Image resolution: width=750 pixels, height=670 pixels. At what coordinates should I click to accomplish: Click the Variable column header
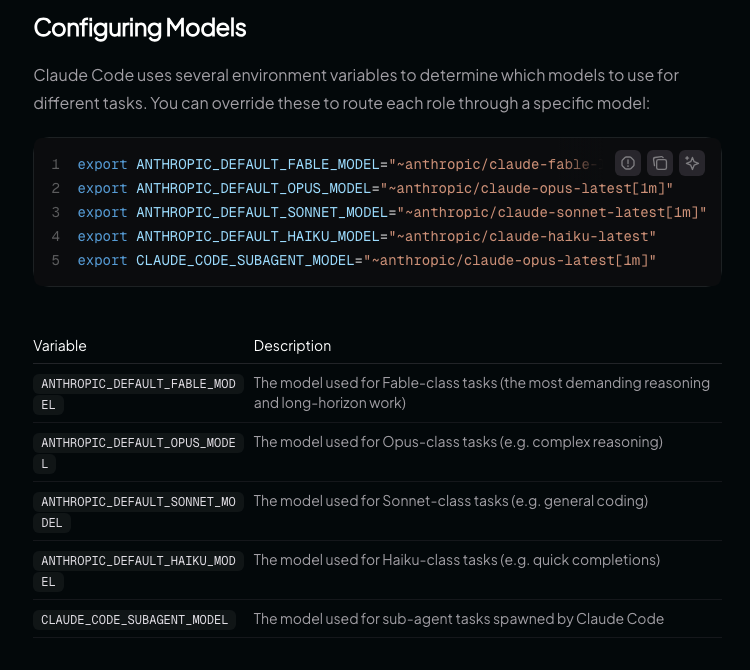click(60, 346)
